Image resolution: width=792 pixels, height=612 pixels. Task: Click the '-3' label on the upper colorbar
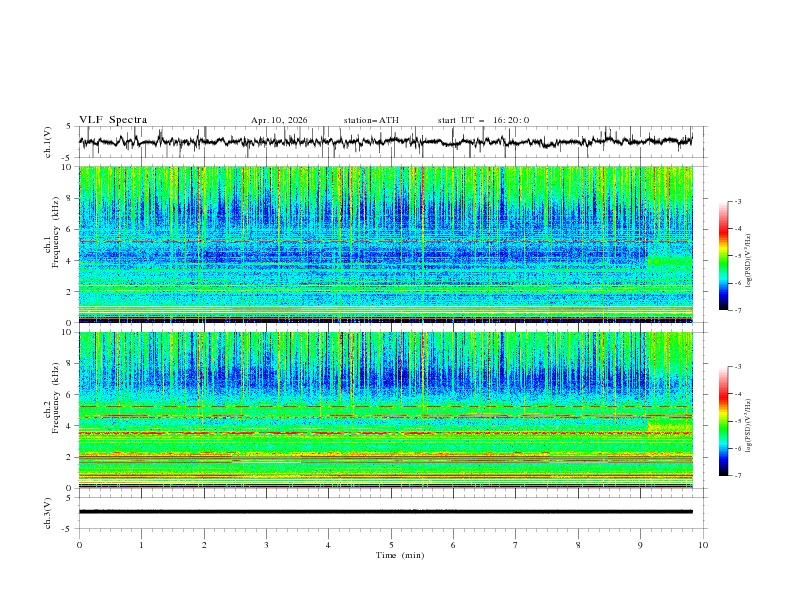pyautogui.click(x=737, y=201)
